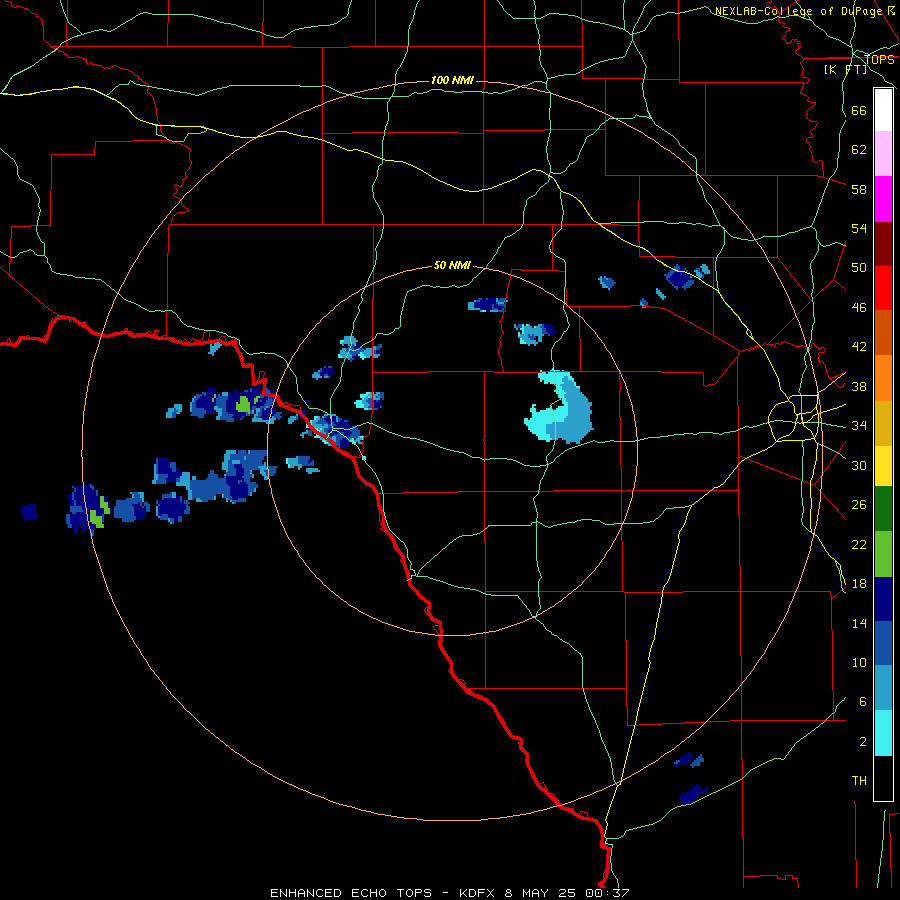This screenshot has height=900, width=900.
Task: Click legend value "22"
Action: [859, 544]
